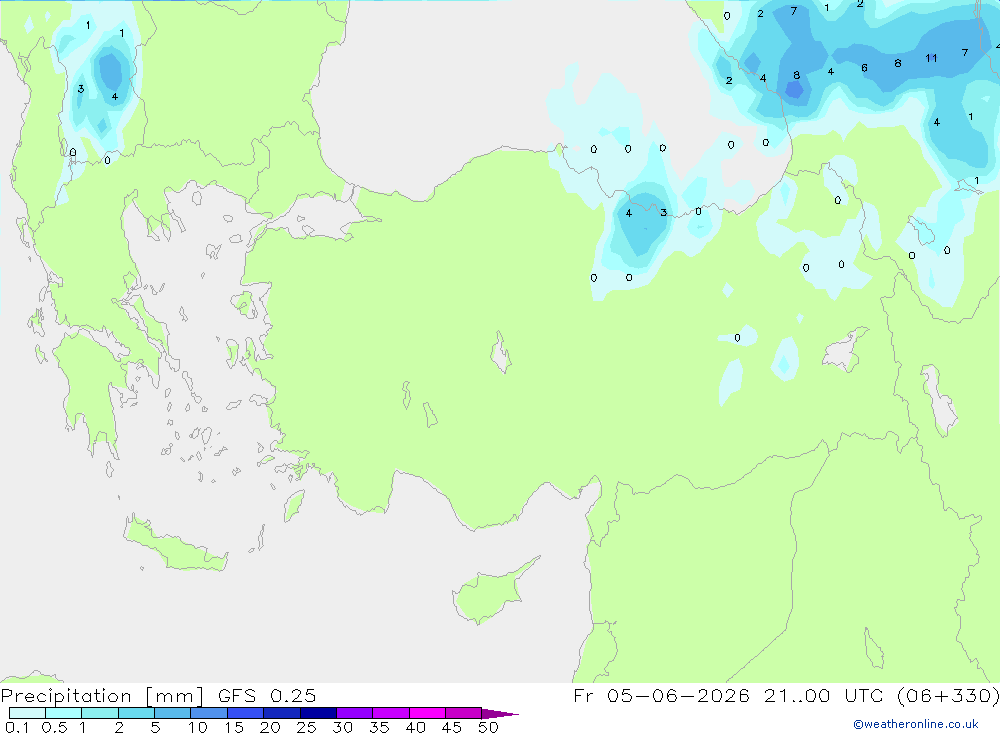Click the Fr 05-06-2026 date text
Image resolution: width=1000 pixels, height=733 pixels.
click(x=661, y=695)
